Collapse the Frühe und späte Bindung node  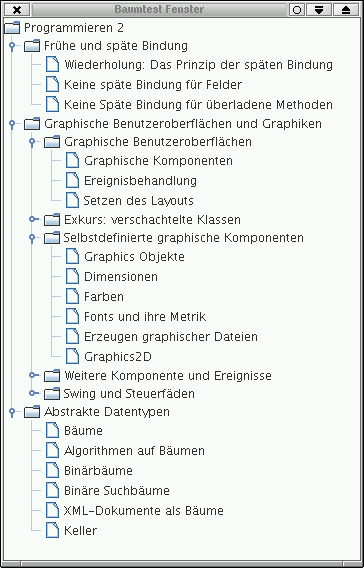pyautogui.click(x=12, y=46)
